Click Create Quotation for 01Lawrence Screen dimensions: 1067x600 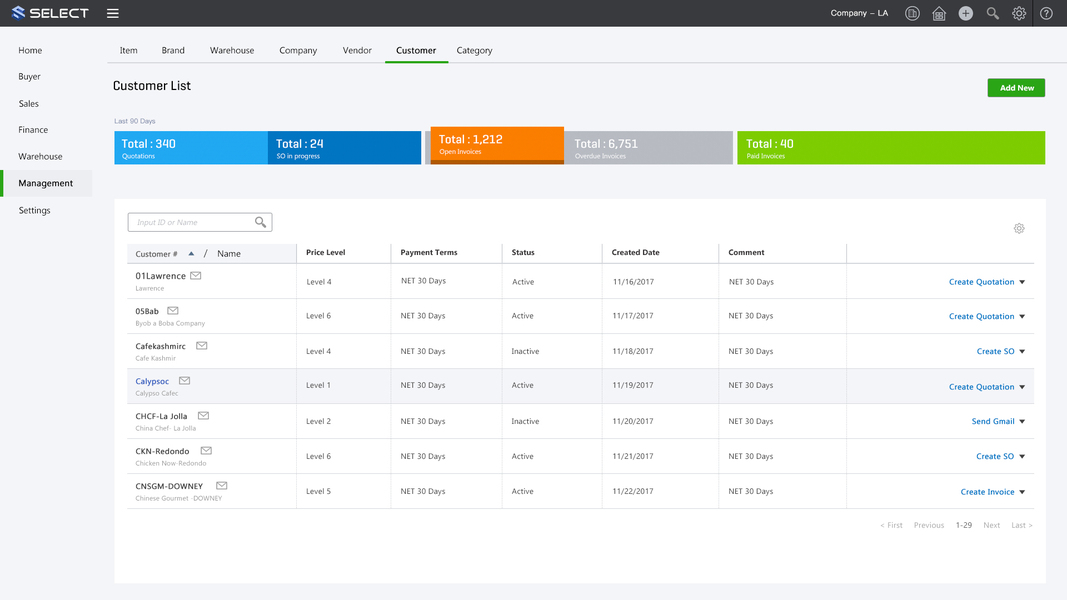981,282
